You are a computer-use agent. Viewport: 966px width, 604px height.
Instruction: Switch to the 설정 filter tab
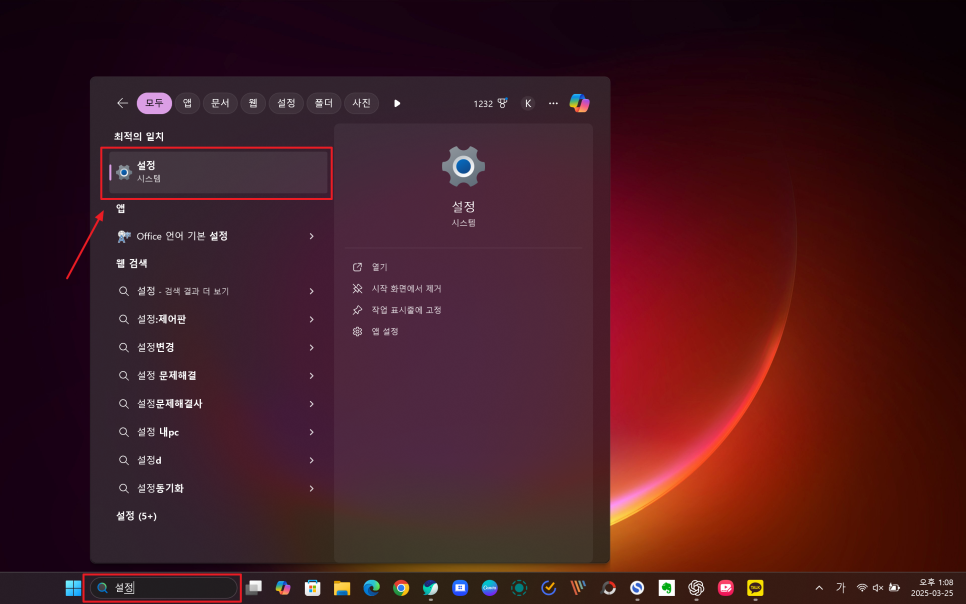(286, 103)
